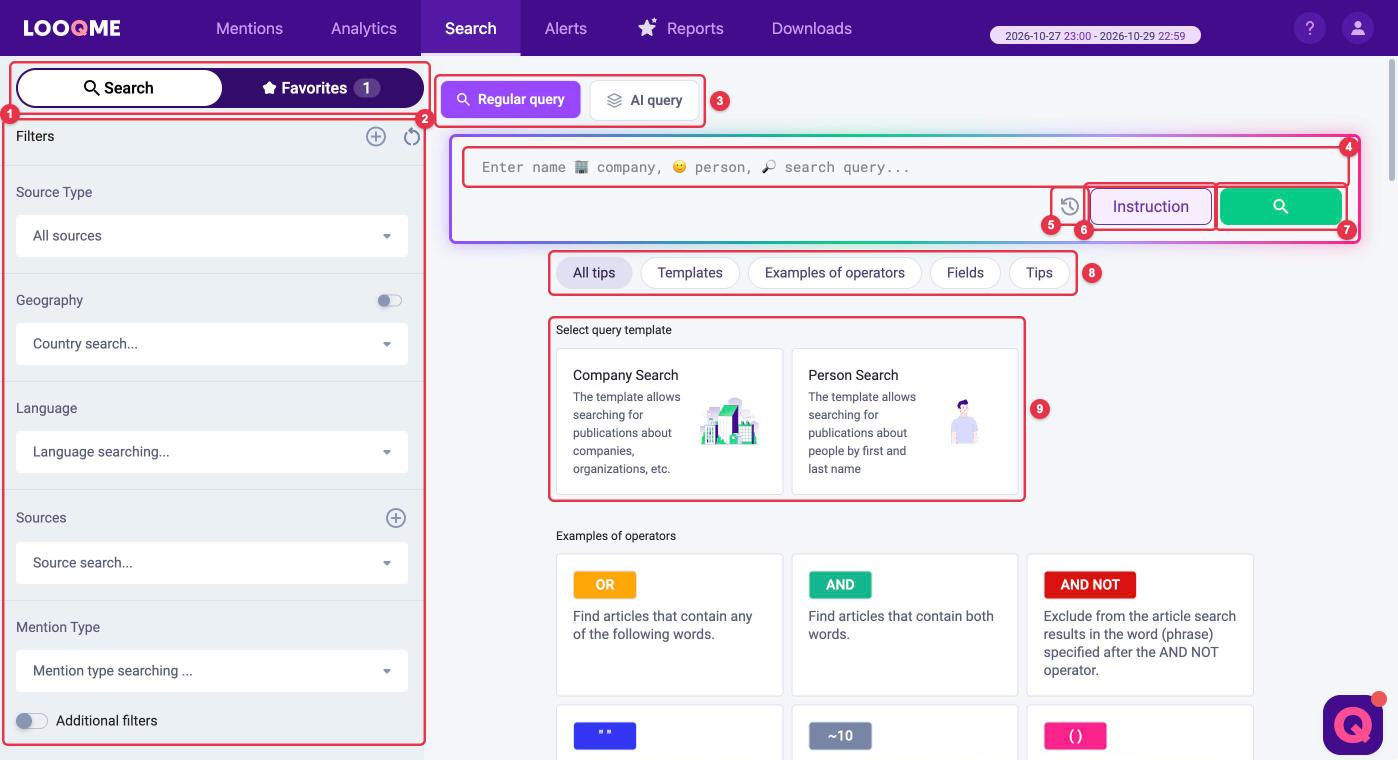Viewport: 1398px width, 760px height.
Task: Choose the Person Search template card
Action: coord(905,421)
